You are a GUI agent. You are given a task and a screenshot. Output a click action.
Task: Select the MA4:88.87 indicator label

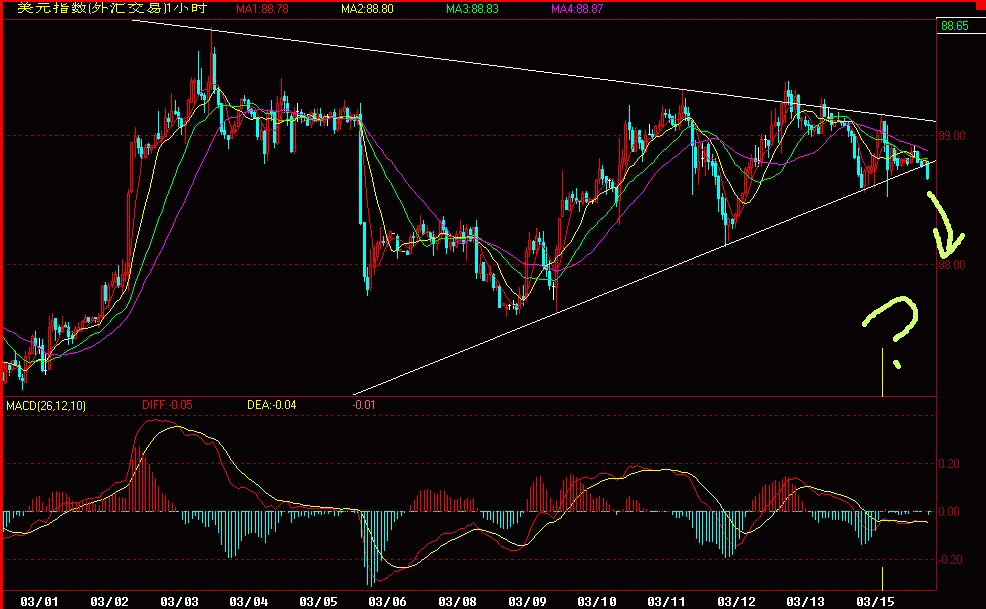coord(577,9)
